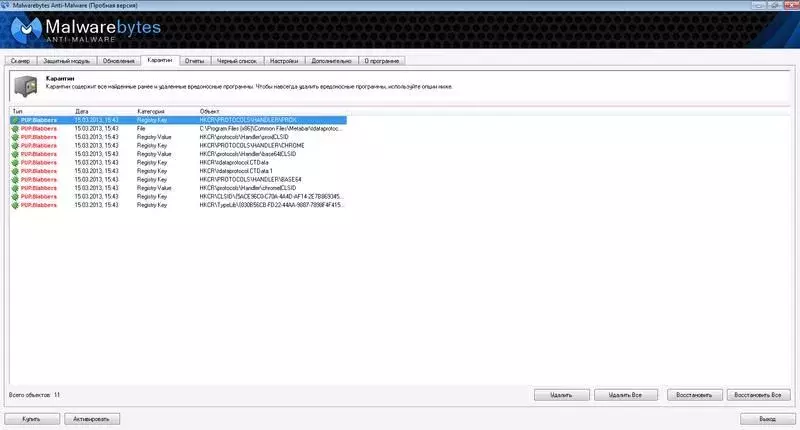Switch to the Настройки tab
800x430 pixels.
[284, 61]
